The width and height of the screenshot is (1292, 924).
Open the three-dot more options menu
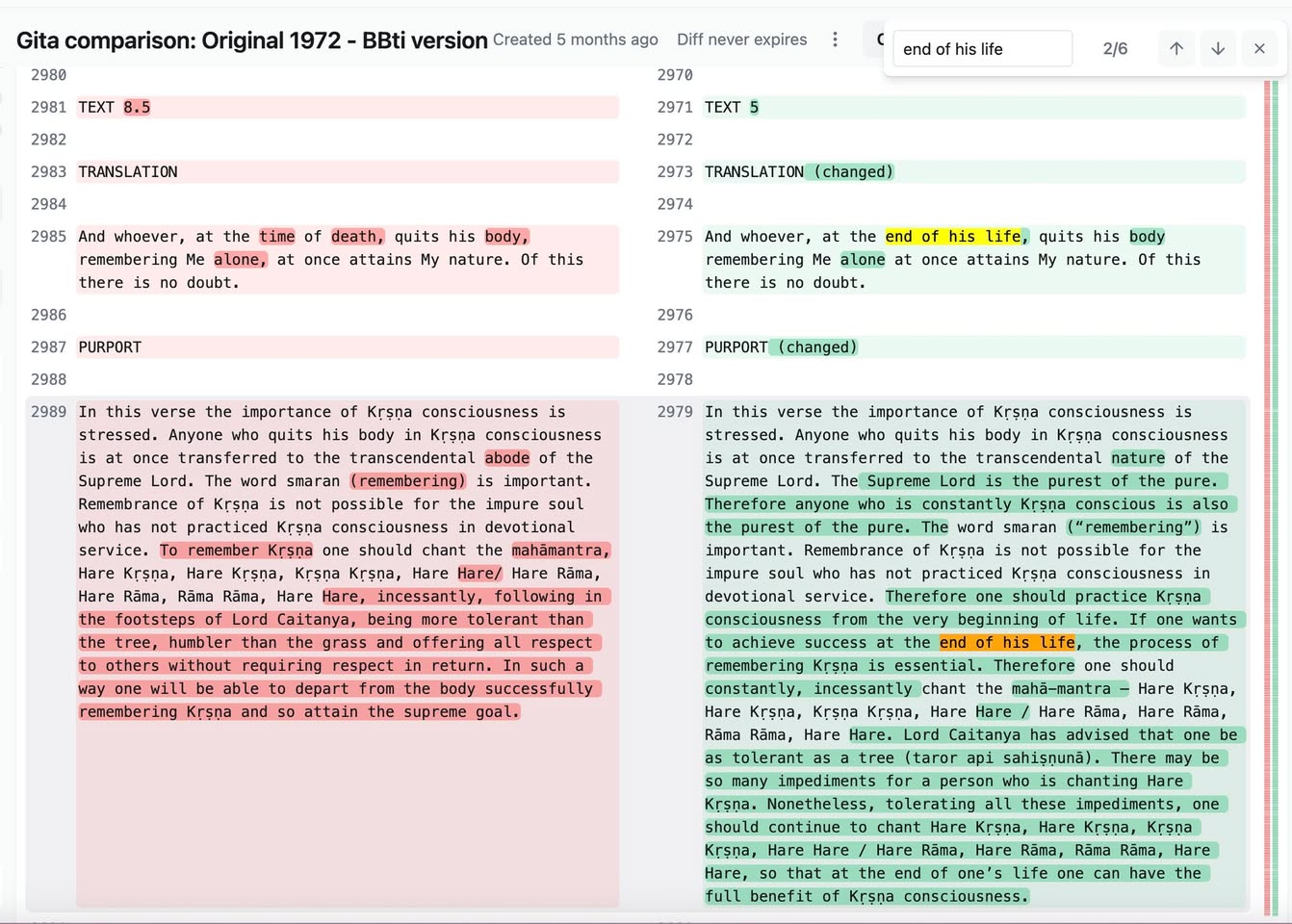835,39
